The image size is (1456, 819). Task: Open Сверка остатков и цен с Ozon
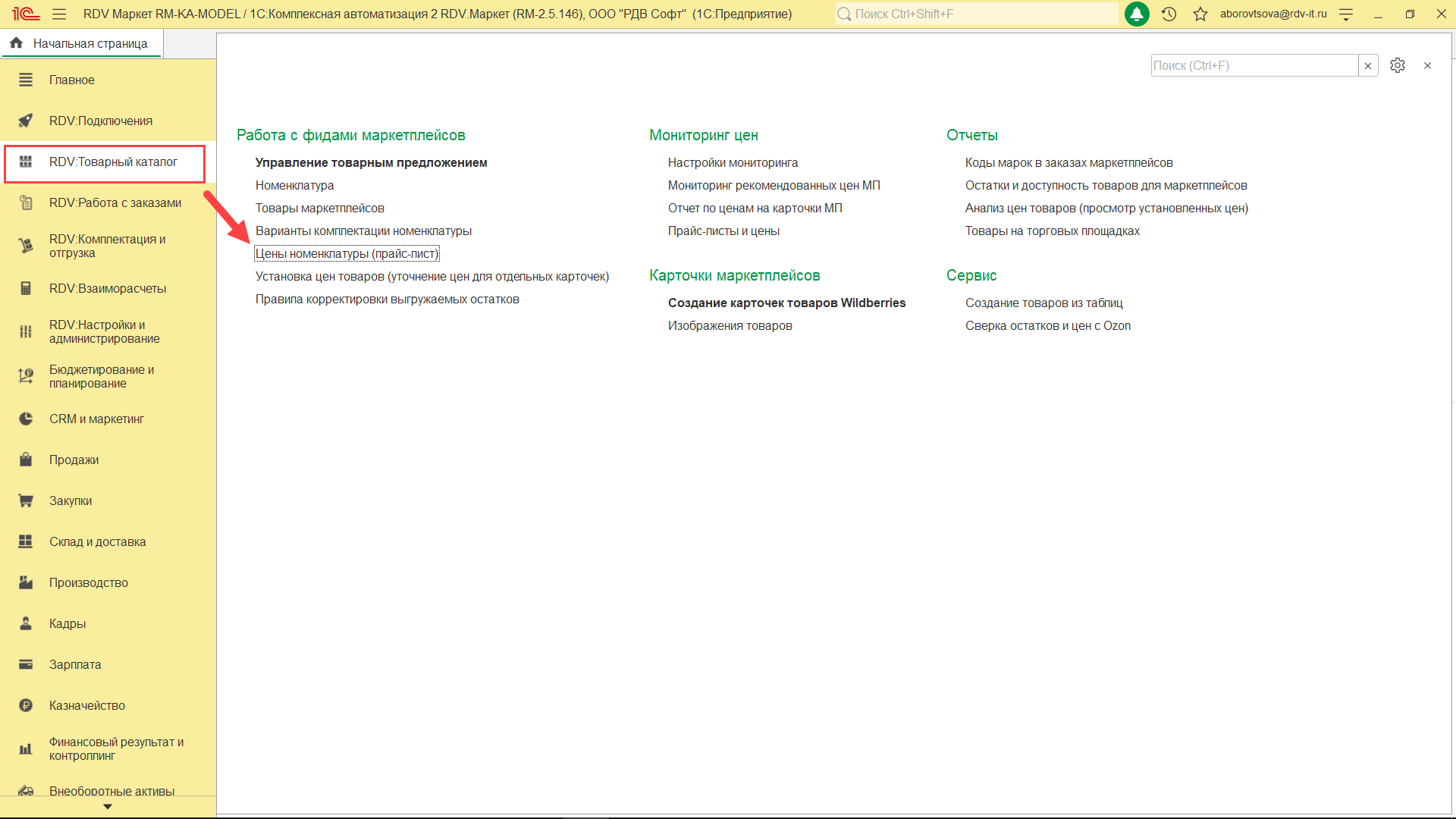coord(1047,325)
